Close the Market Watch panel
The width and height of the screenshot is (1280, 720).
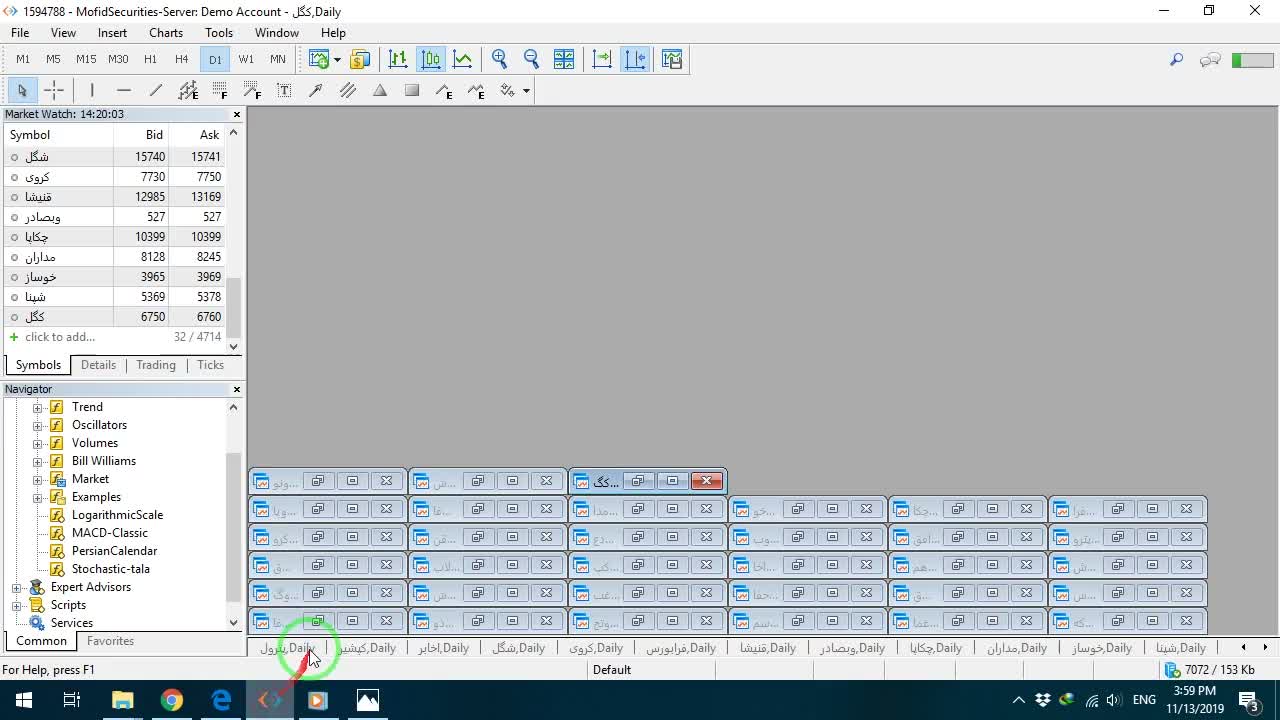pyautogui.click(x=237, y=114)
